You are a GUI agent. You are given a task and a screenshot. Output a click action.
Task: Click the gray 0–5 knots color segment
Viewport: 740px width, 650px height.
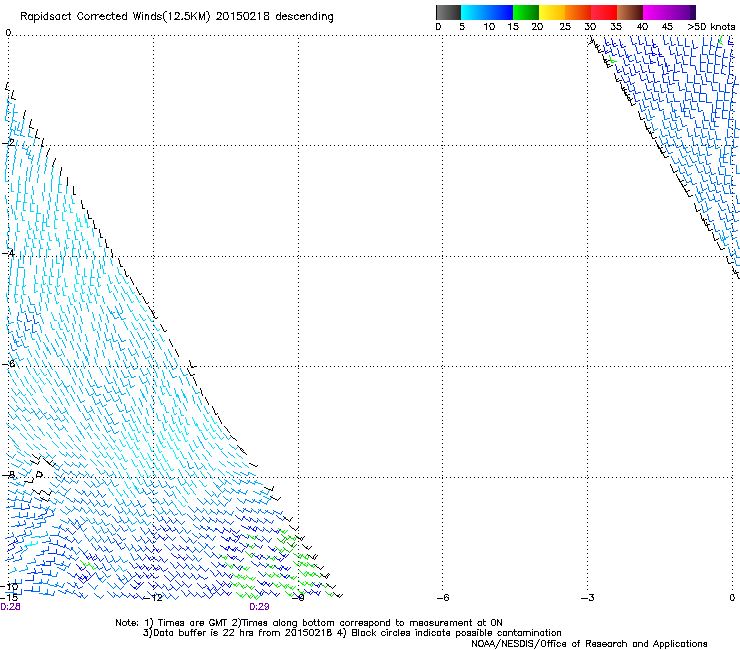click(448, 12)
